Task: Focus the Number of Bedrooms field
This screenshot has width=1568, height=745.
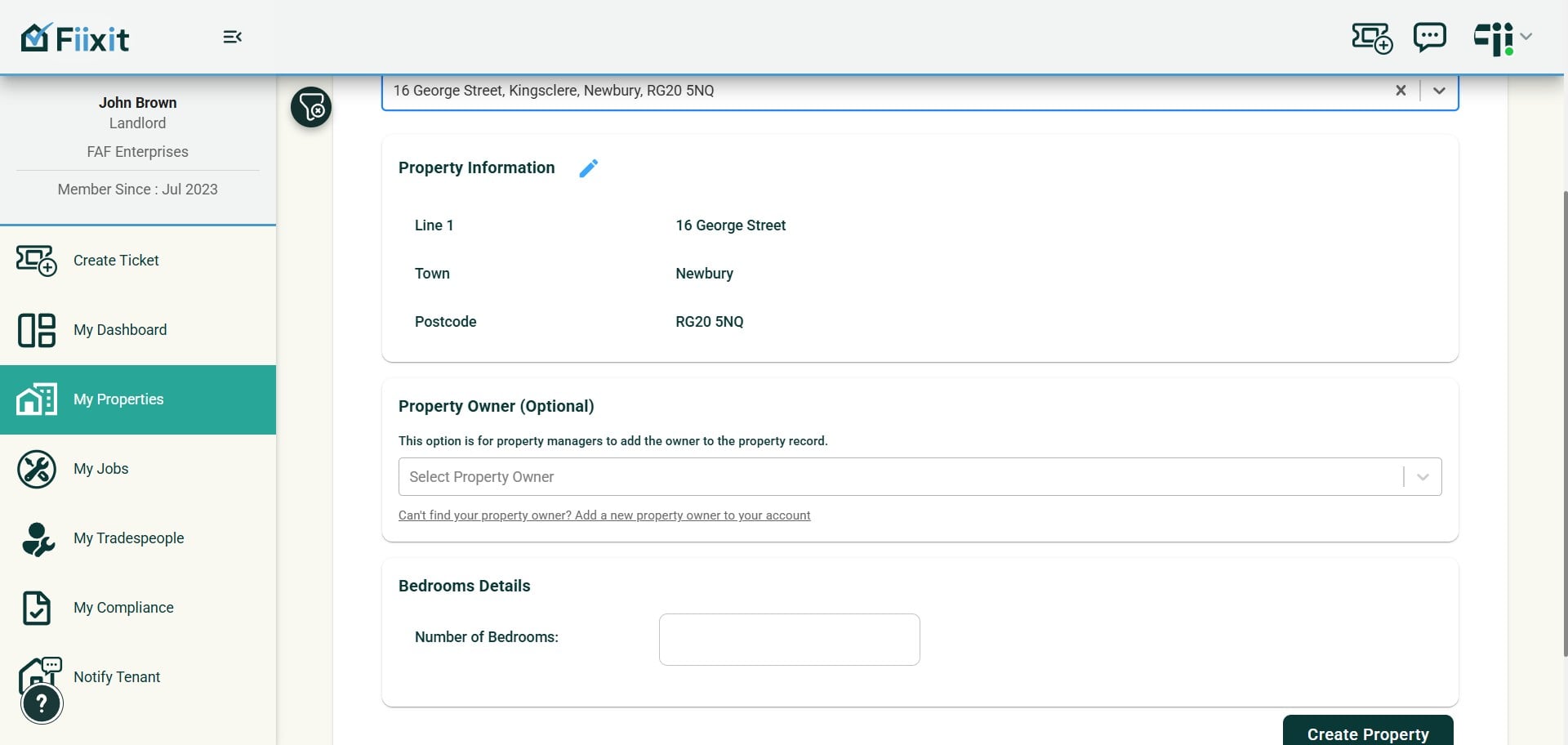Action: (789, 640)
